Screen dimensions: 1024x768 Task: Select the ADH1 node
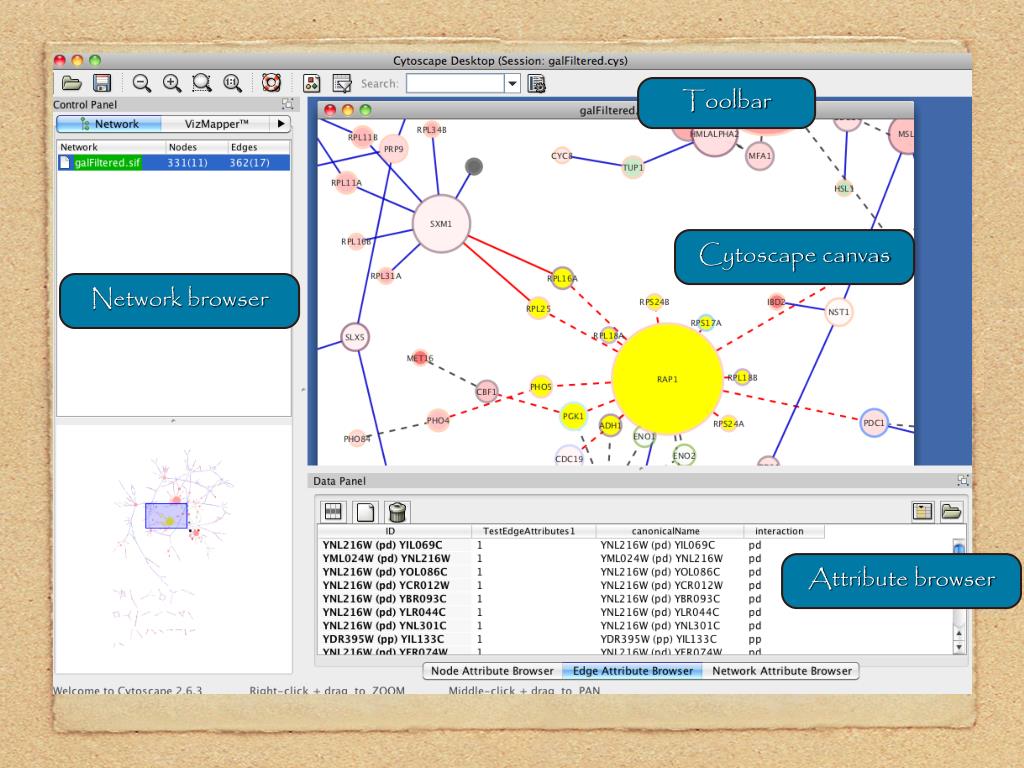pyautogui.click(x=610, y=426)
